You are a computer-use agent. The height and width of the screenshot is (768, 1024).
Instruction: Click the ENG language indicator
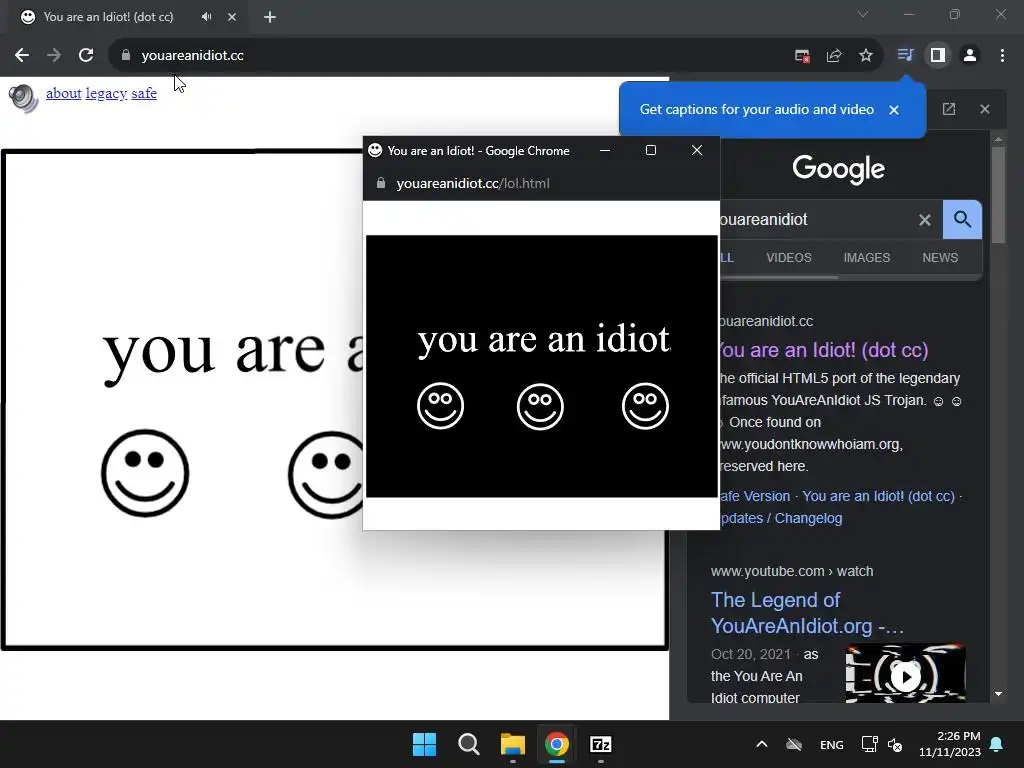tap(831, 744)
